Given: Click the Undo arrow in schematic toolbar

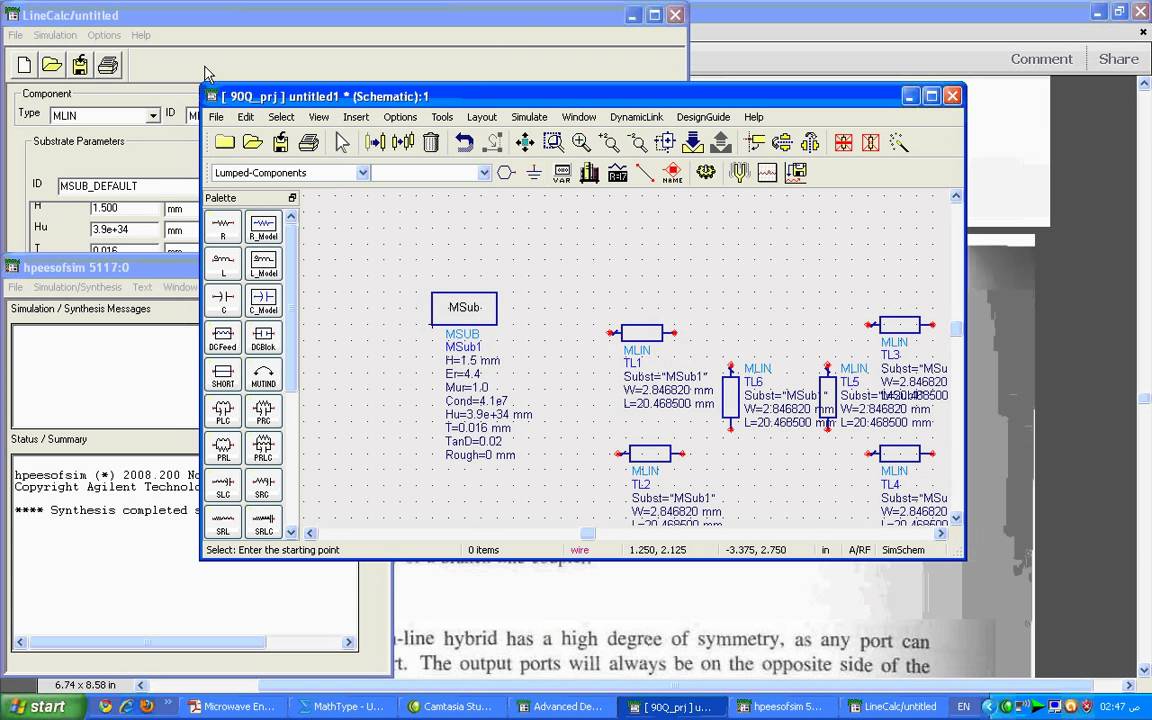Looking at the screenshot, I should tap(464, 143).
